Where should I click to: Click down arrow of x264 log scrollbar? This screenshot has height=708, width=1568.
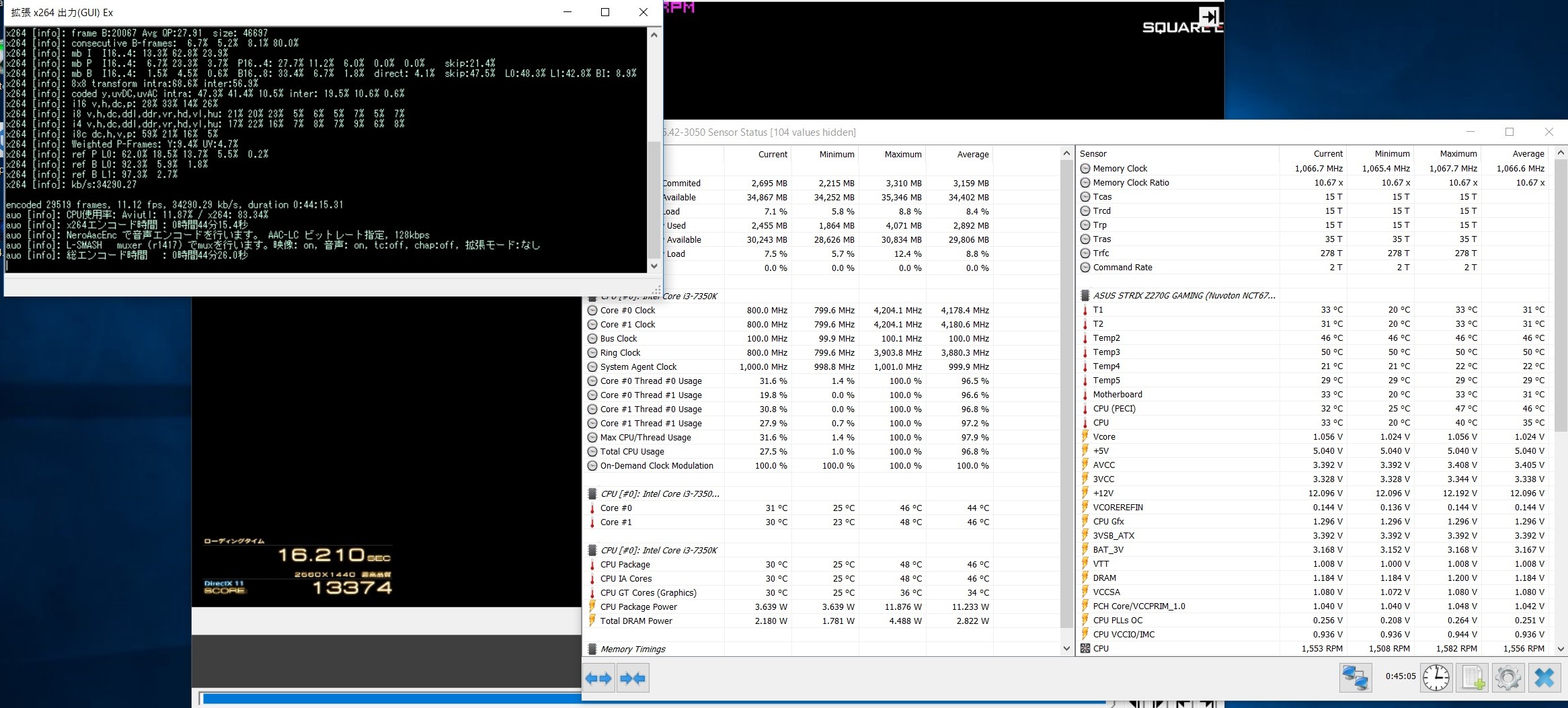[x=654, y=266]
